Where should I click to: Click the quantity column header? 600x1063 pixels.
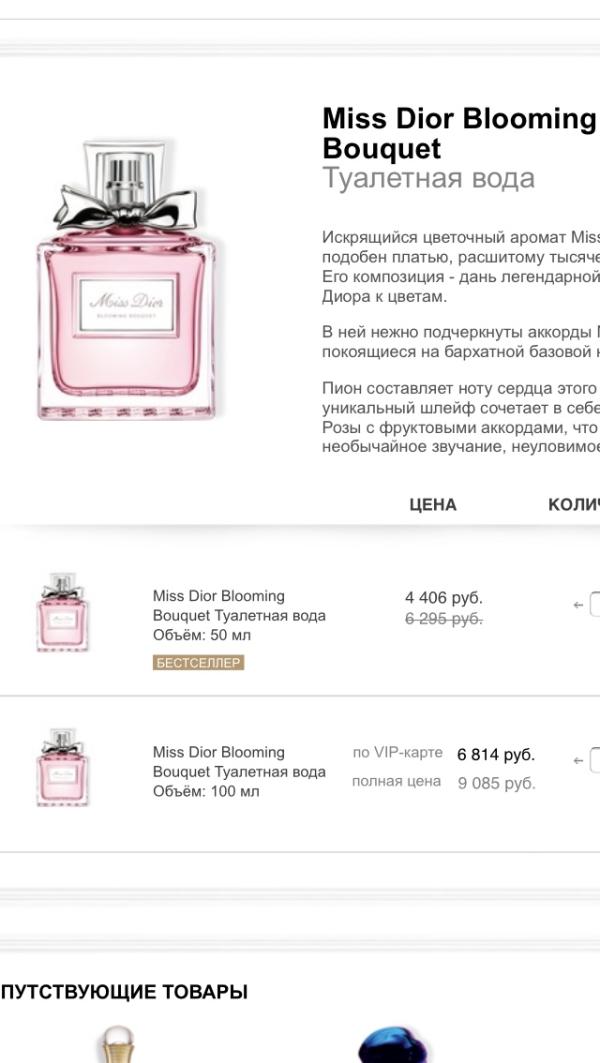[x=574, y=505]
